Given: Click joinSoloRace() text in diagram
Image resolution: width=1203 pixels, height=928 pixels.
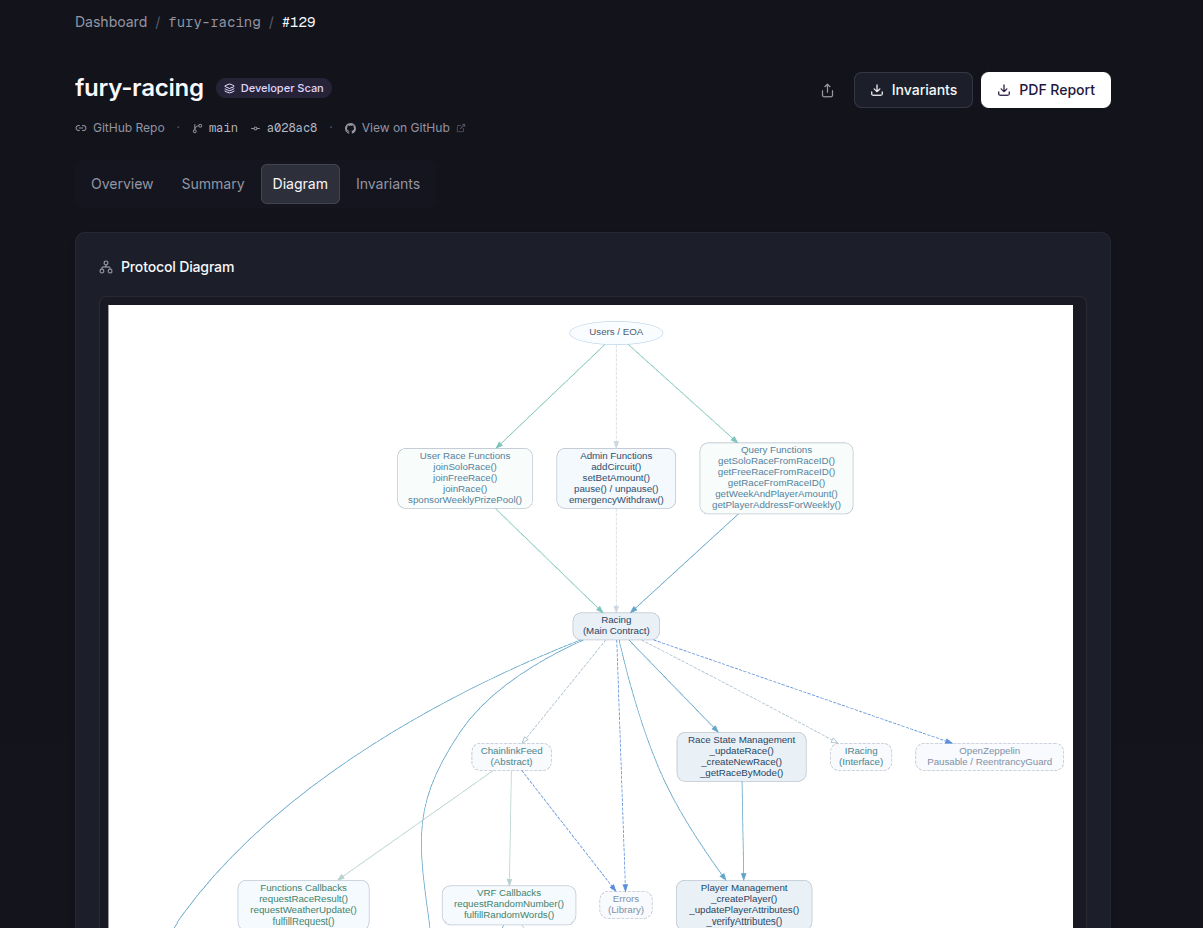Looking at the screenshot, I should (465, 467).
